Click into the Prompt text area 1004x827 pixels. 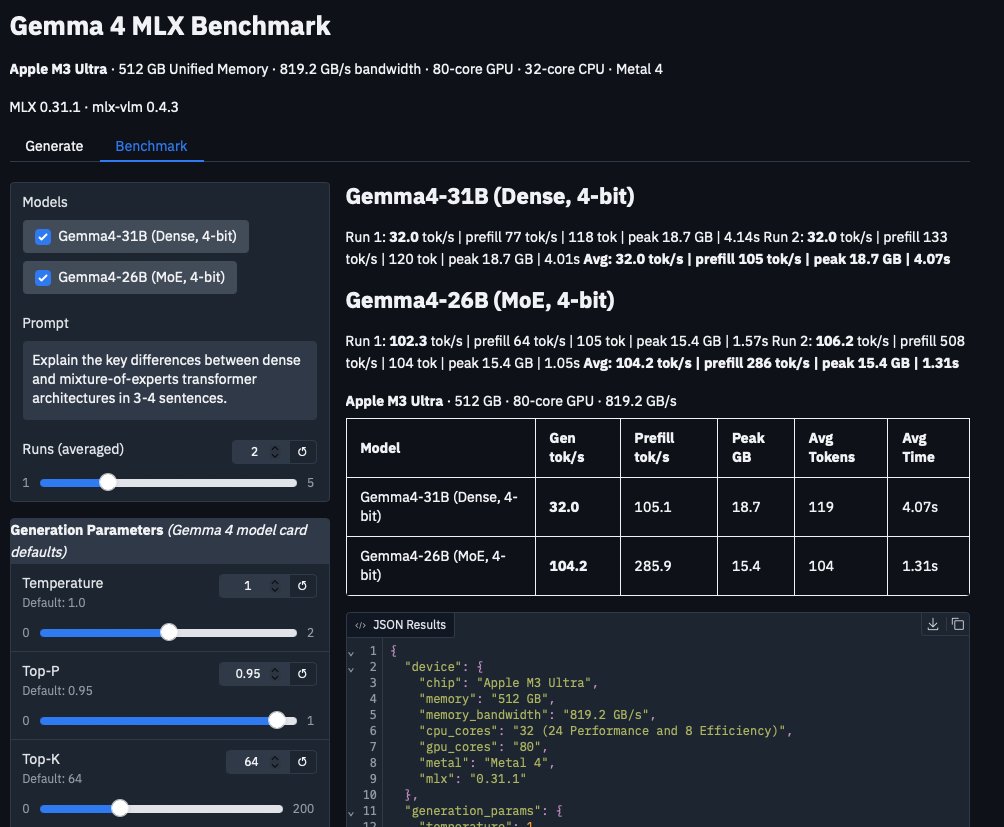tap(170, 380)
